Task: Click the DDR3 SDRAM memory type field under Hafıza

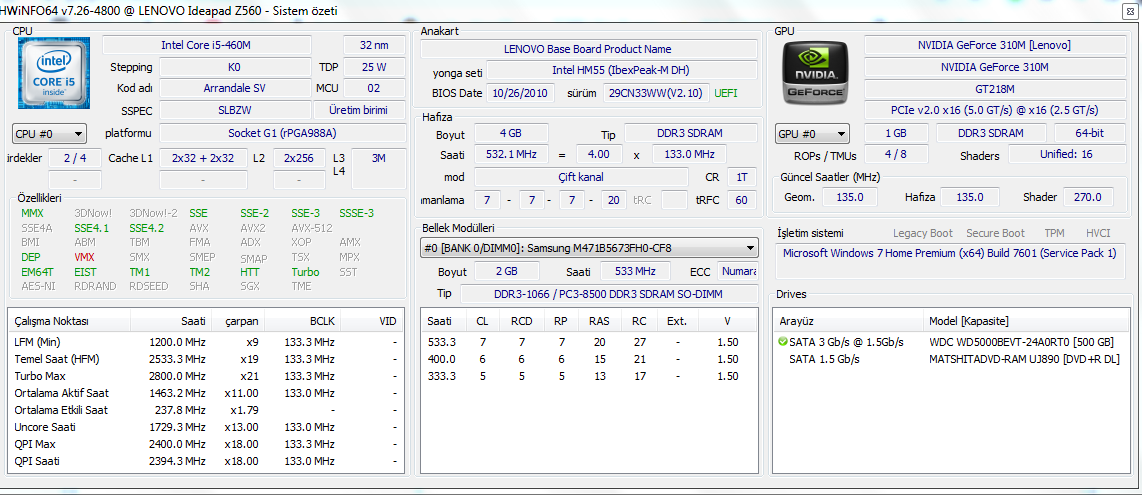Action: [x=690, y=135]
